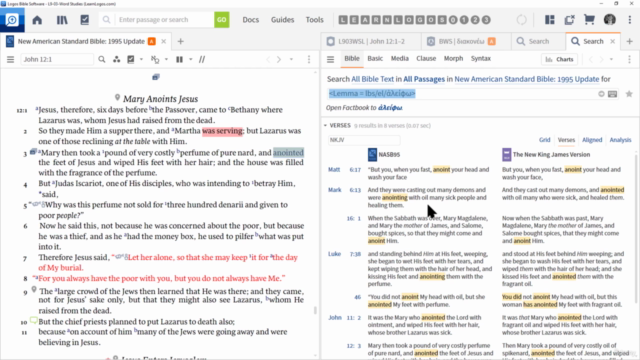This screenshot has height=360, width=640.
Task: Open the NASB panel kebab menu
Action: click(x=309, y=60)
